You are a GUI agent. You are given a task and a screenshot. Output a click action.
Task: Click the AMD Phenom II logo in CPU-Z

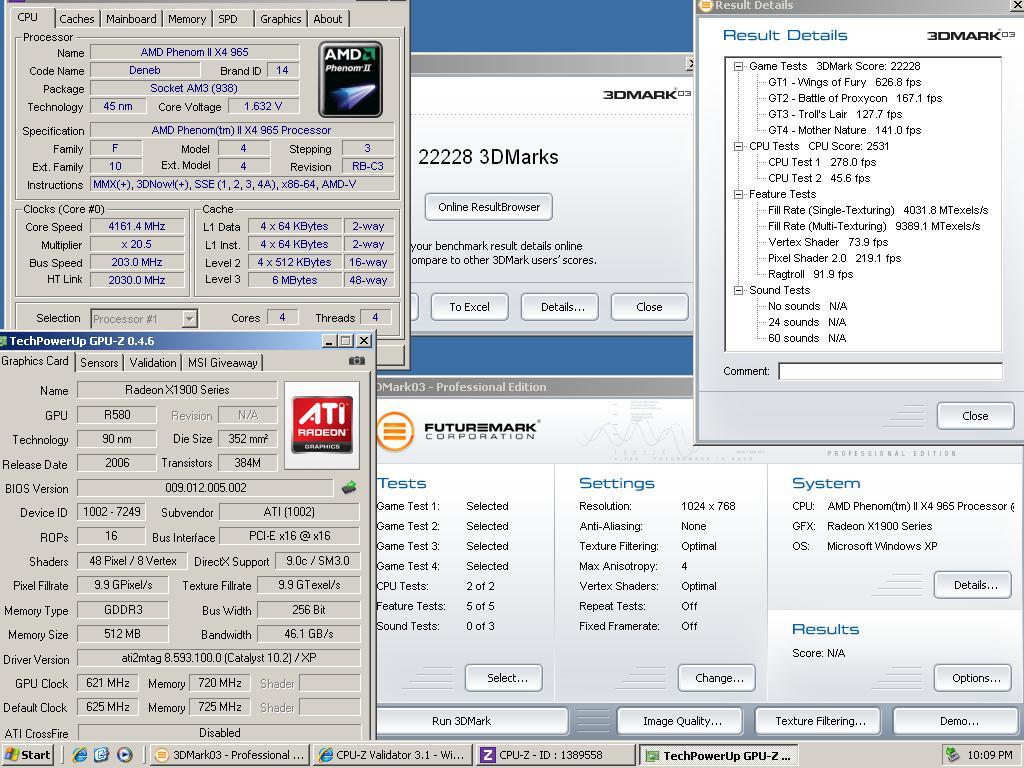[351, 79]
